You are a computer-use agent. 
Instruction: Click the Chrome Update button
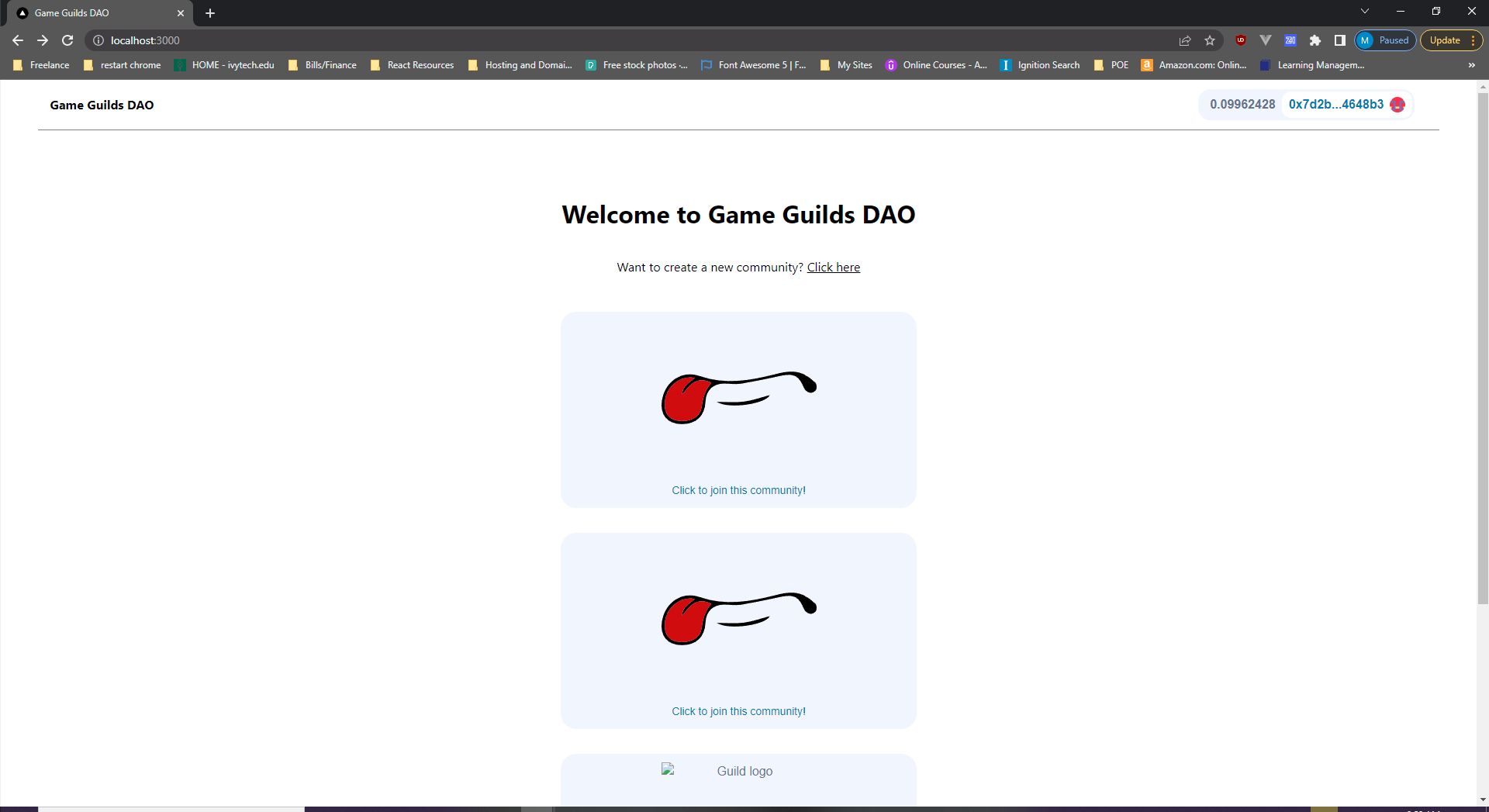tap(1451, 40)
